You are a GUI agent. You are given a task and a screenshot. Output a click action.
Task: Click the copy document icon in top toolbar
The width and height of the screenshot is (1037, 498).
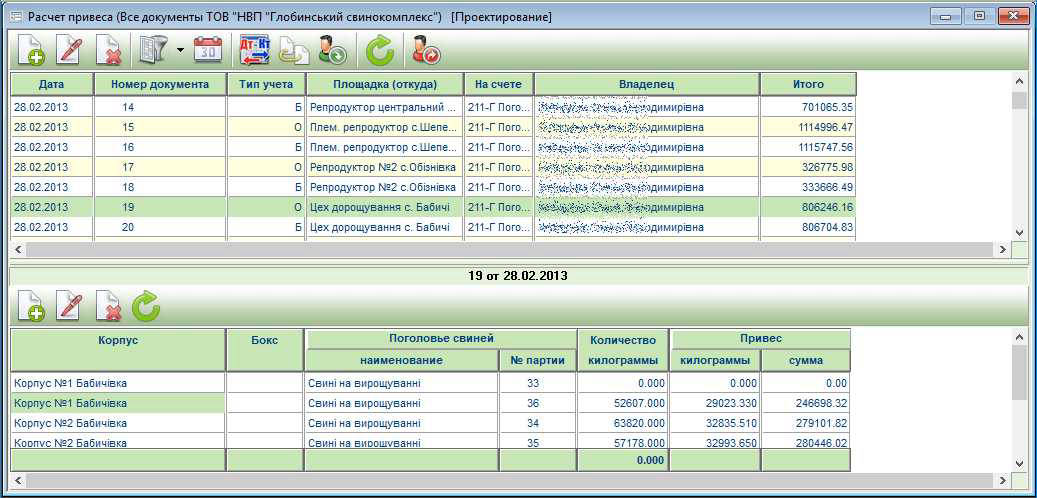291,49
